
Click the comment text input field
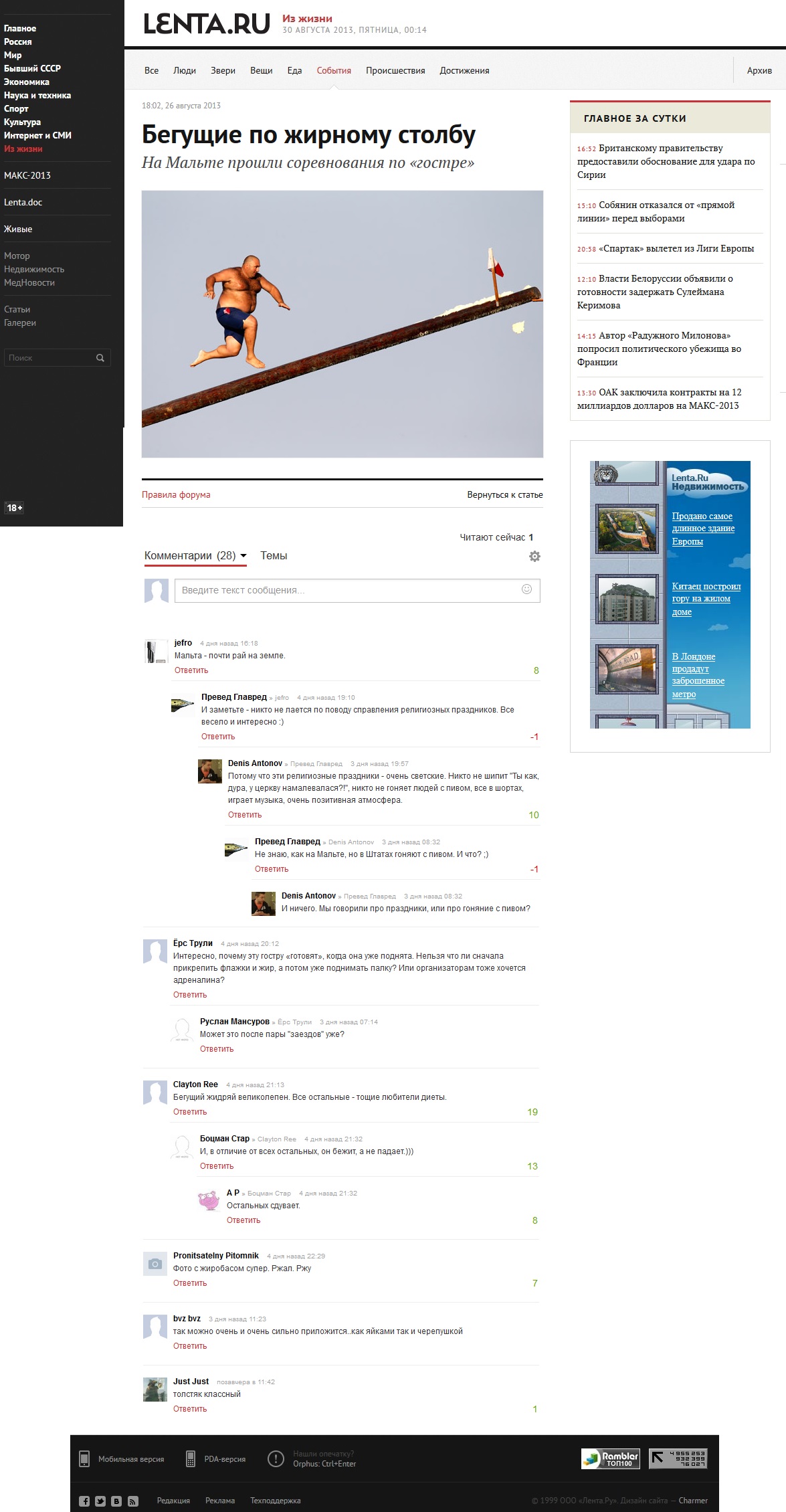point(348,591)
